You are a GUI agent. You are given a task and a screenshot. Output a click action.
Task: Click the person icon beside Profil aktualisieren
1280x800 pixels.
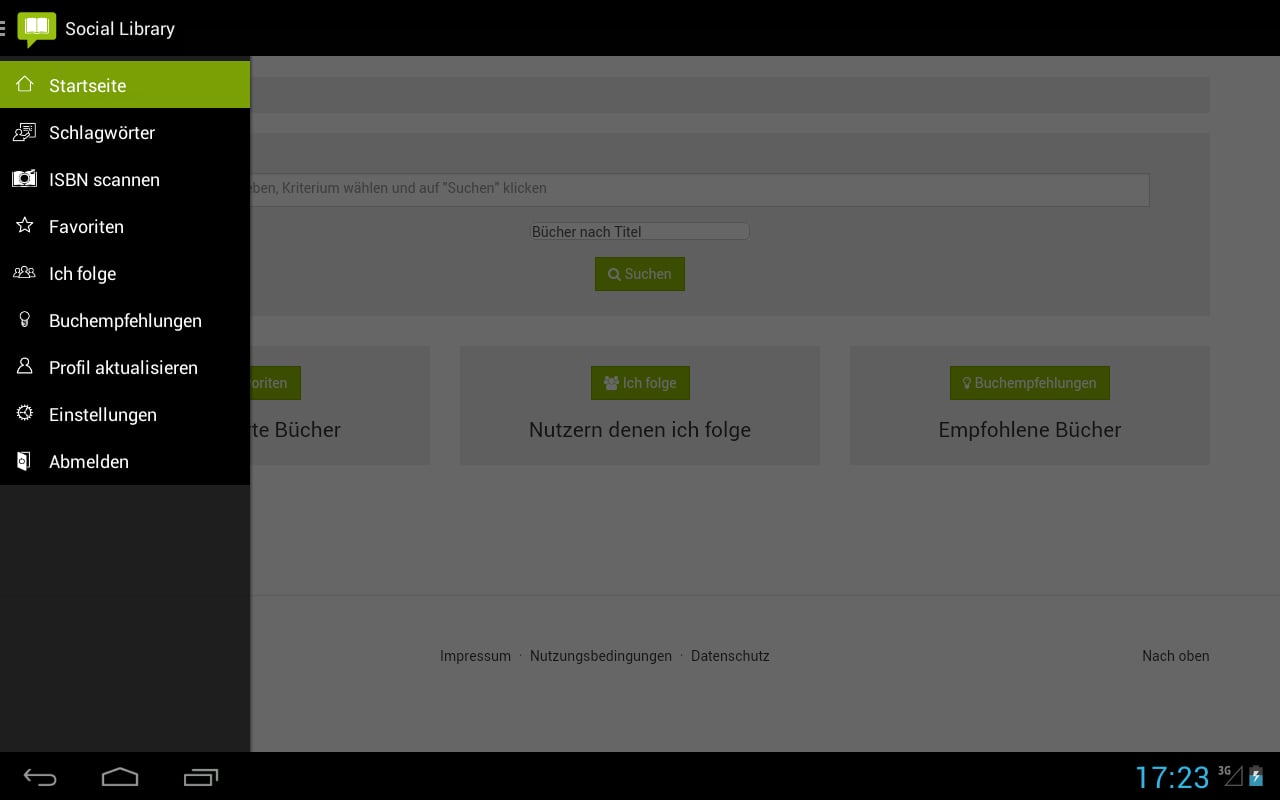click(25, 366)
